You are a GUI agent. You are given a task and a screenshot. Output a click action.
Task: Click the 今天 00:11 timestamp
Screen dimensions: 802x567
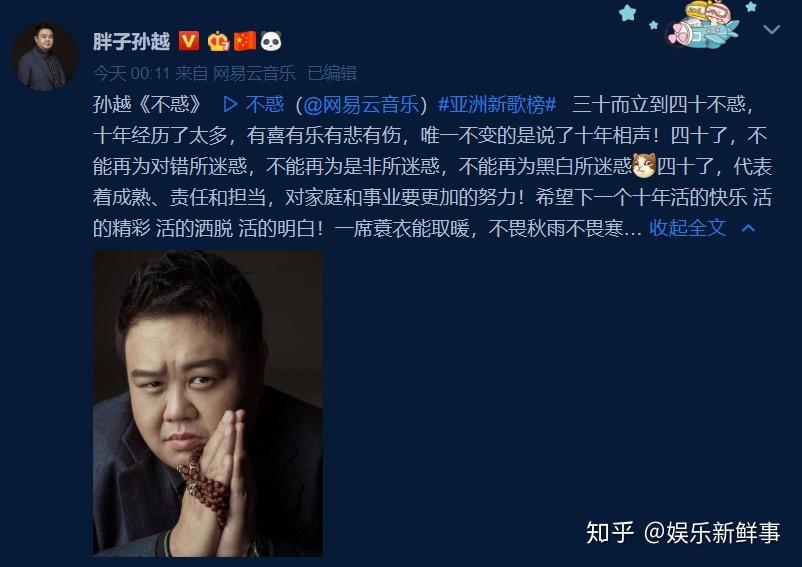coord(131,73)
